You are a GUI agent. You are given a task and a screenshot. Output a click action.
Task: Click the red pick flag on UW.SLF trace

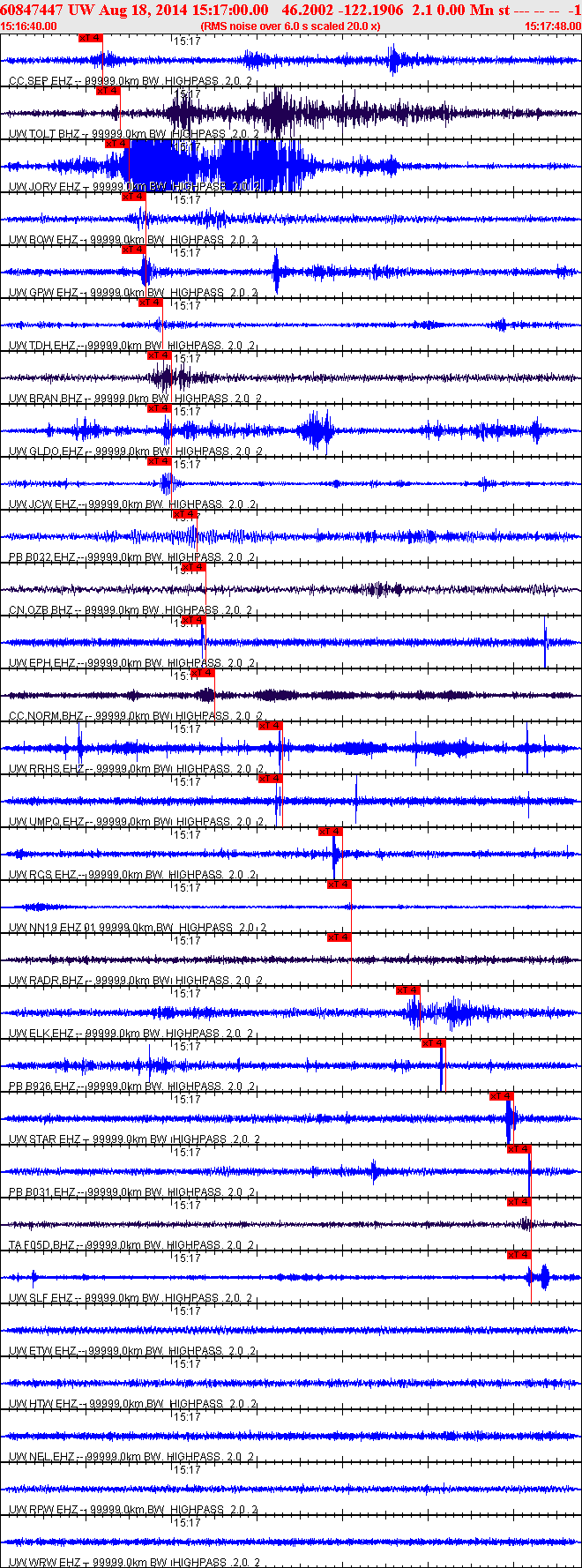[x=519, y=1255]
